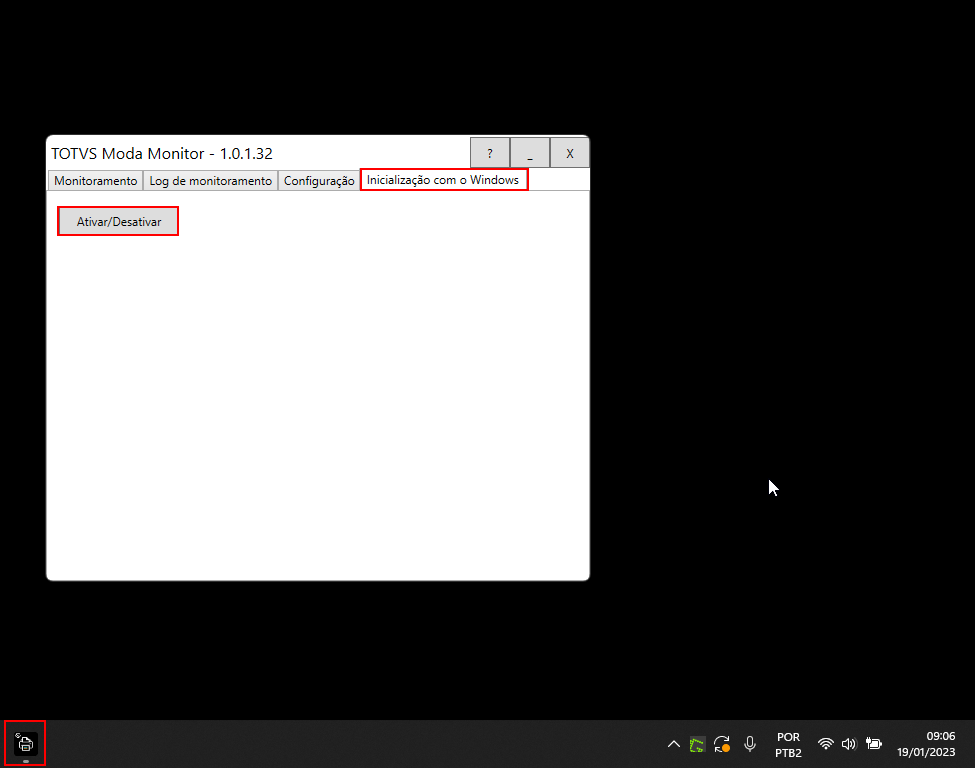Open the Wi-Fi network icon
The width and height of the screenshot is (975, 768).
pyautogui.click(x=825, y=744)
